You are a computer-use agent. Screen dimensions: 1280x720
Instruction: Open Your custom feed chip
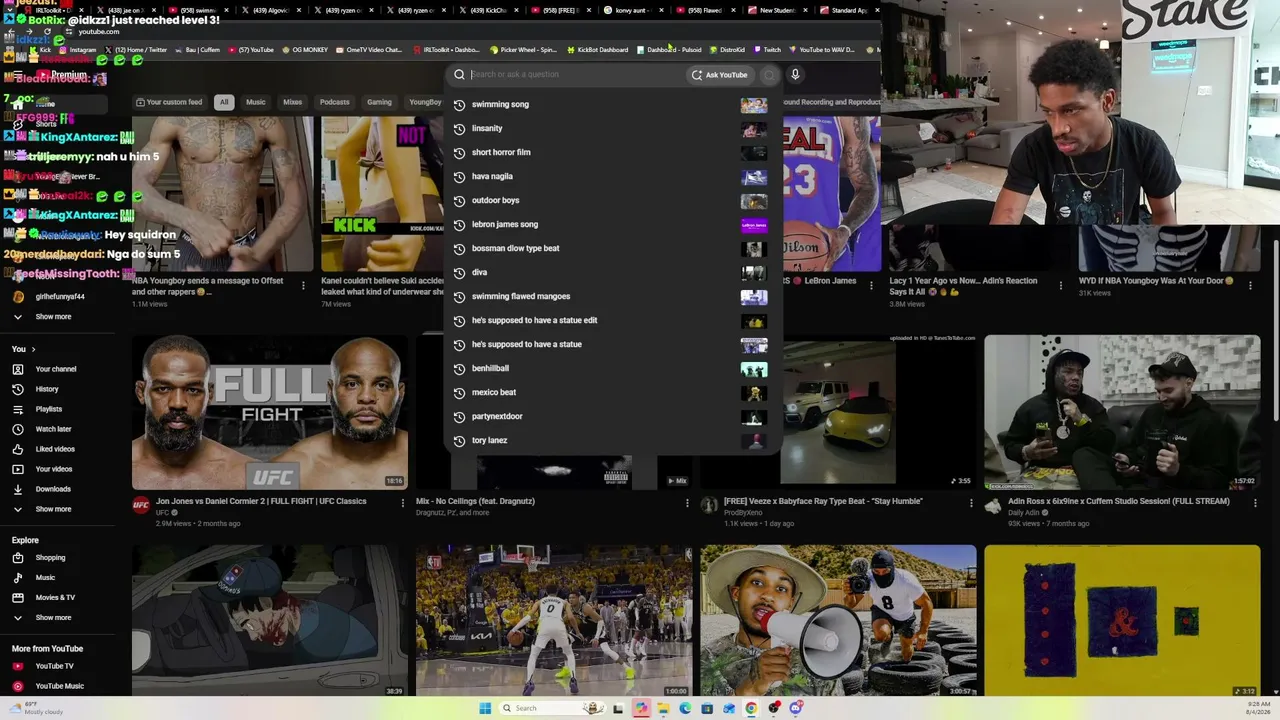[x=169, y=102]
